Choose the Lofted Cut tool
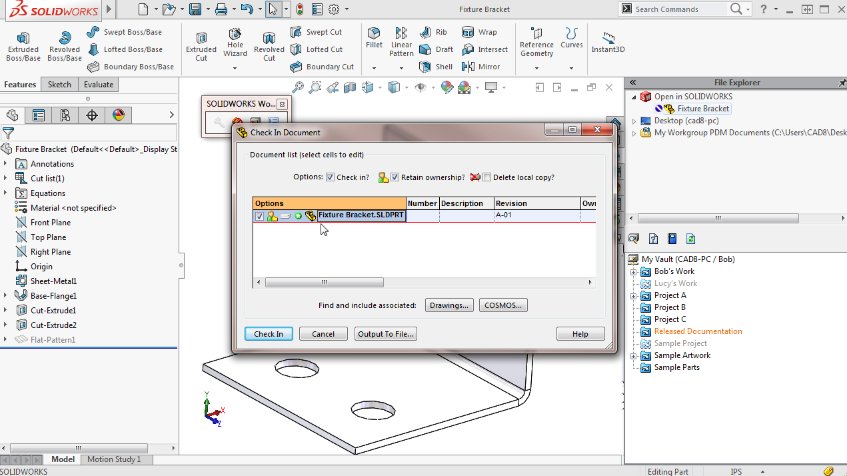Screen dimensions: 847x476 click(x=317, y=49)
